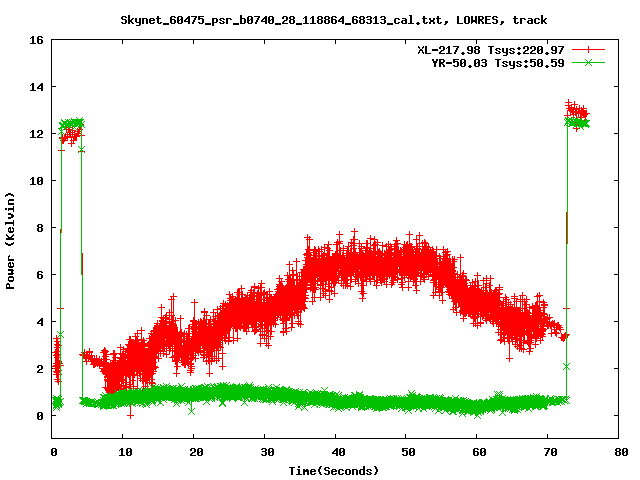Click the y-axis tick label 12
Screen dimensions: 640x480
pyautogui.click(x=36, y=134)
